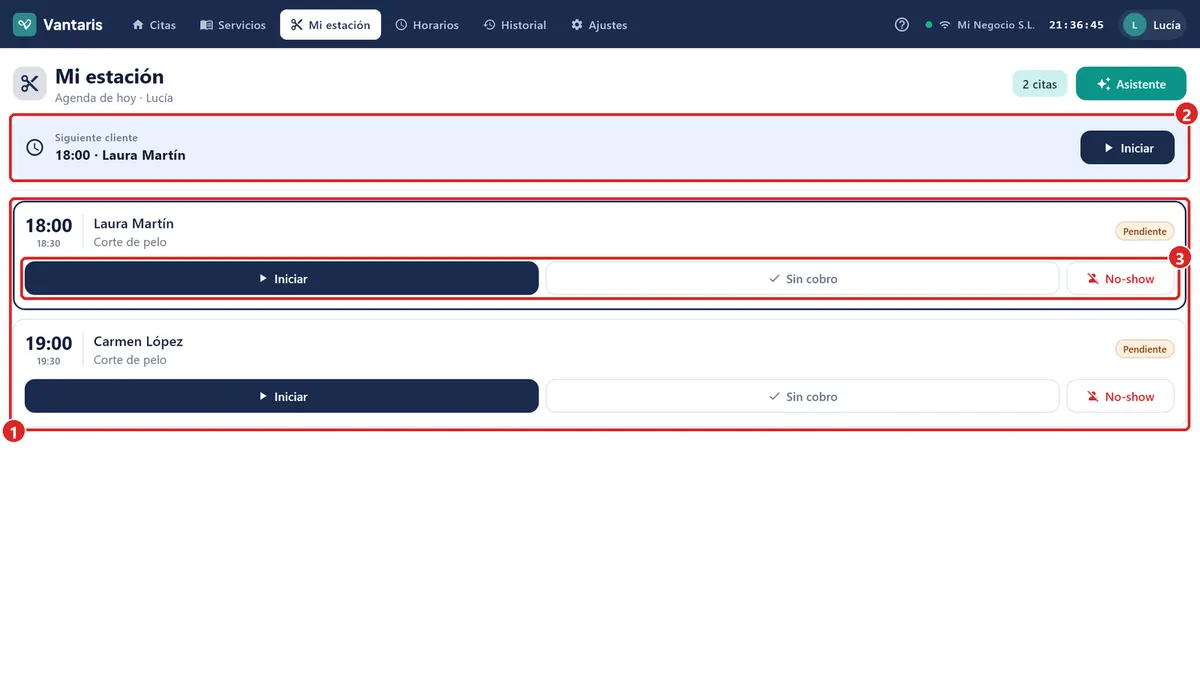Image resolution: width=1200 pixels, height=692 pixels.
Task: Click the Mi estación page heading
Action: (110, 76)
